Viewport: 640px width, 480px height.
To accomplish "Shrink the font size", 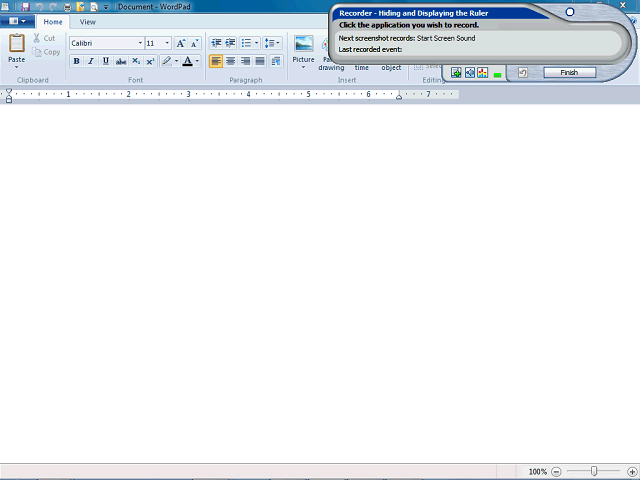I will (x=194, y=43).
